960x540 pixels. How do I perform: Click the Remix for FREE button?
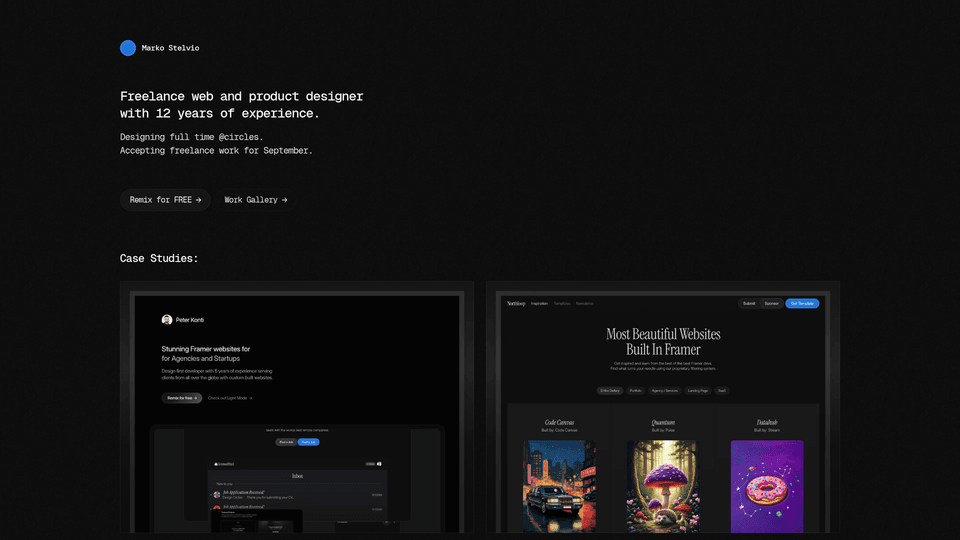165,200
